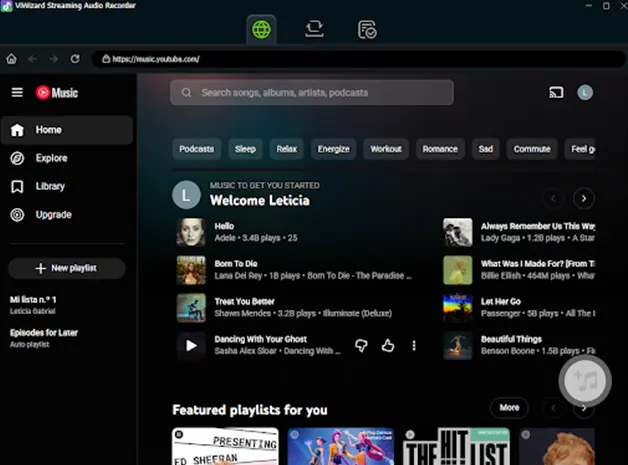Click the Beautiful Things cover
628x465 pixels.
[x=458, y=345]
